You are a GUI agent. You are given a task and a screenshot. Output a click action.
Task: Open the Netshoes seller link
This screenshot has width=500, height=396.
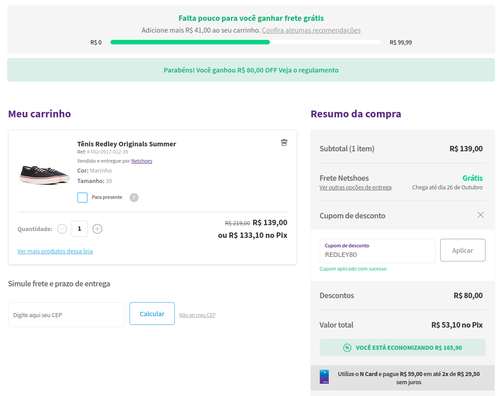pos(142,161)
